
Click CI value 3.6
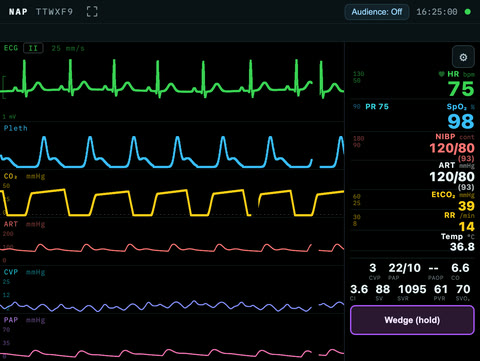click(x=359, y=289)
